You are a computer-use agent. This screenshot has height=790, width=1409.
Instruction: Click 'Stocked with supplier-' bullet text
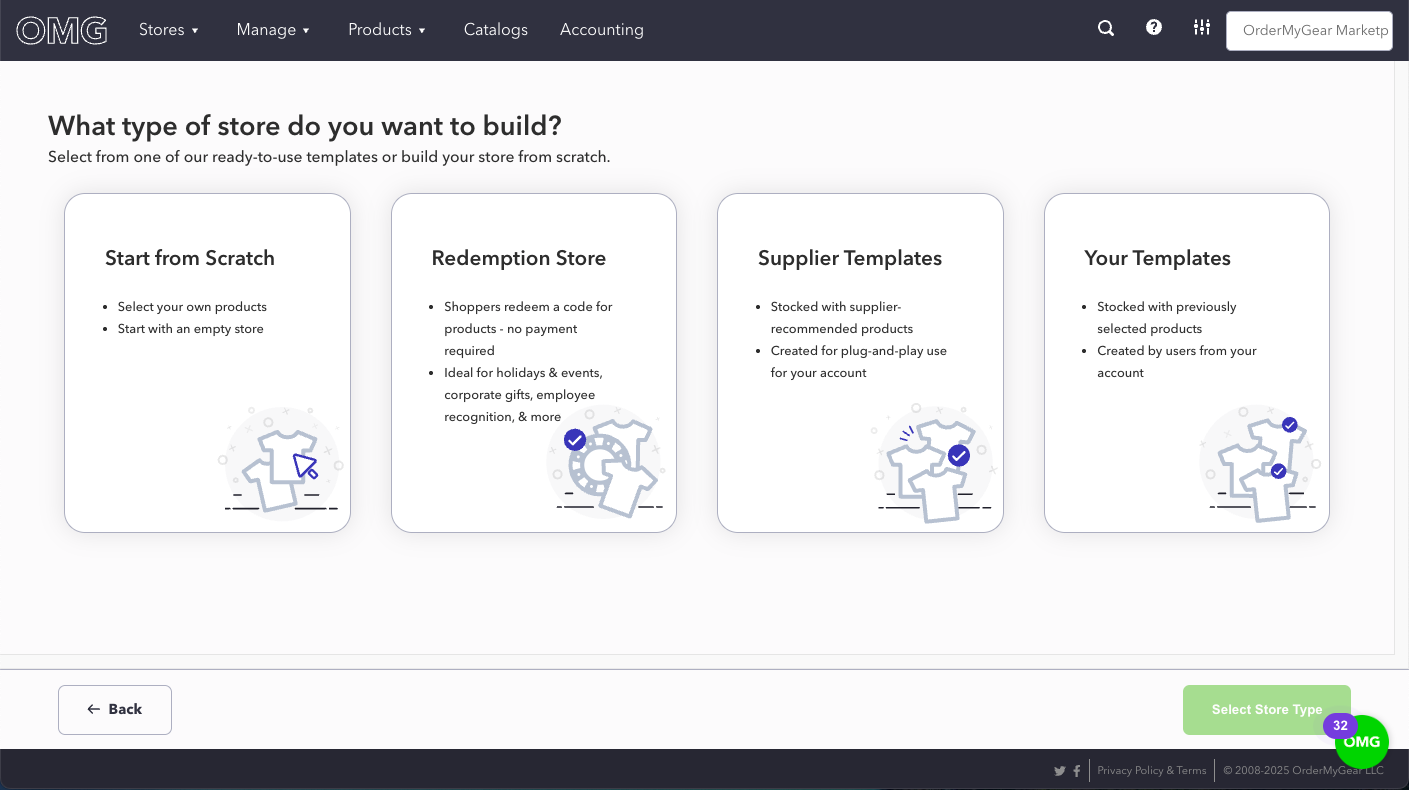(836, 307)
